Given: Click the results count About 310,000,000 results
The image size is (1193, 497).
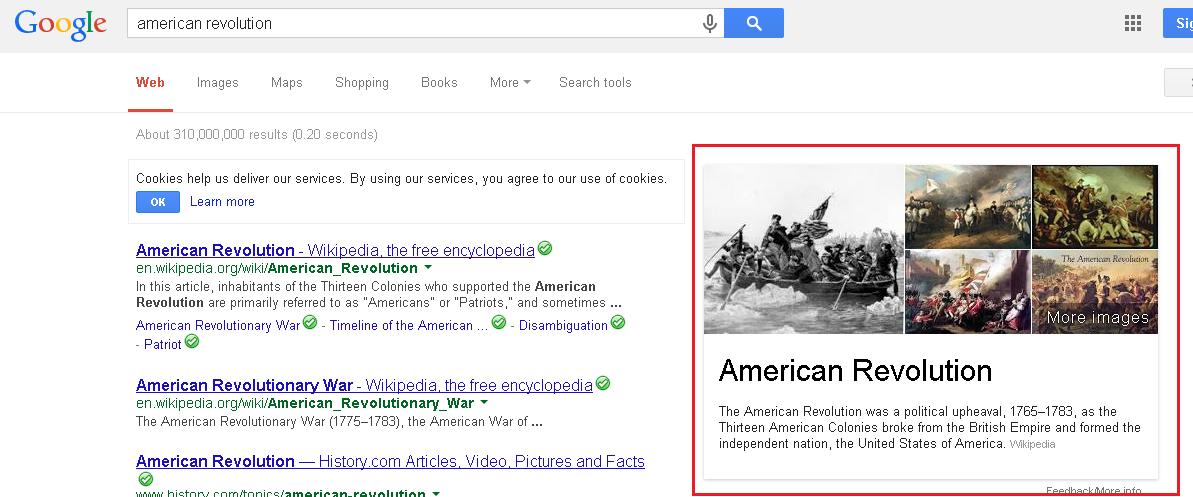Looking at the screenshot, I should click(x=256, y=135).
